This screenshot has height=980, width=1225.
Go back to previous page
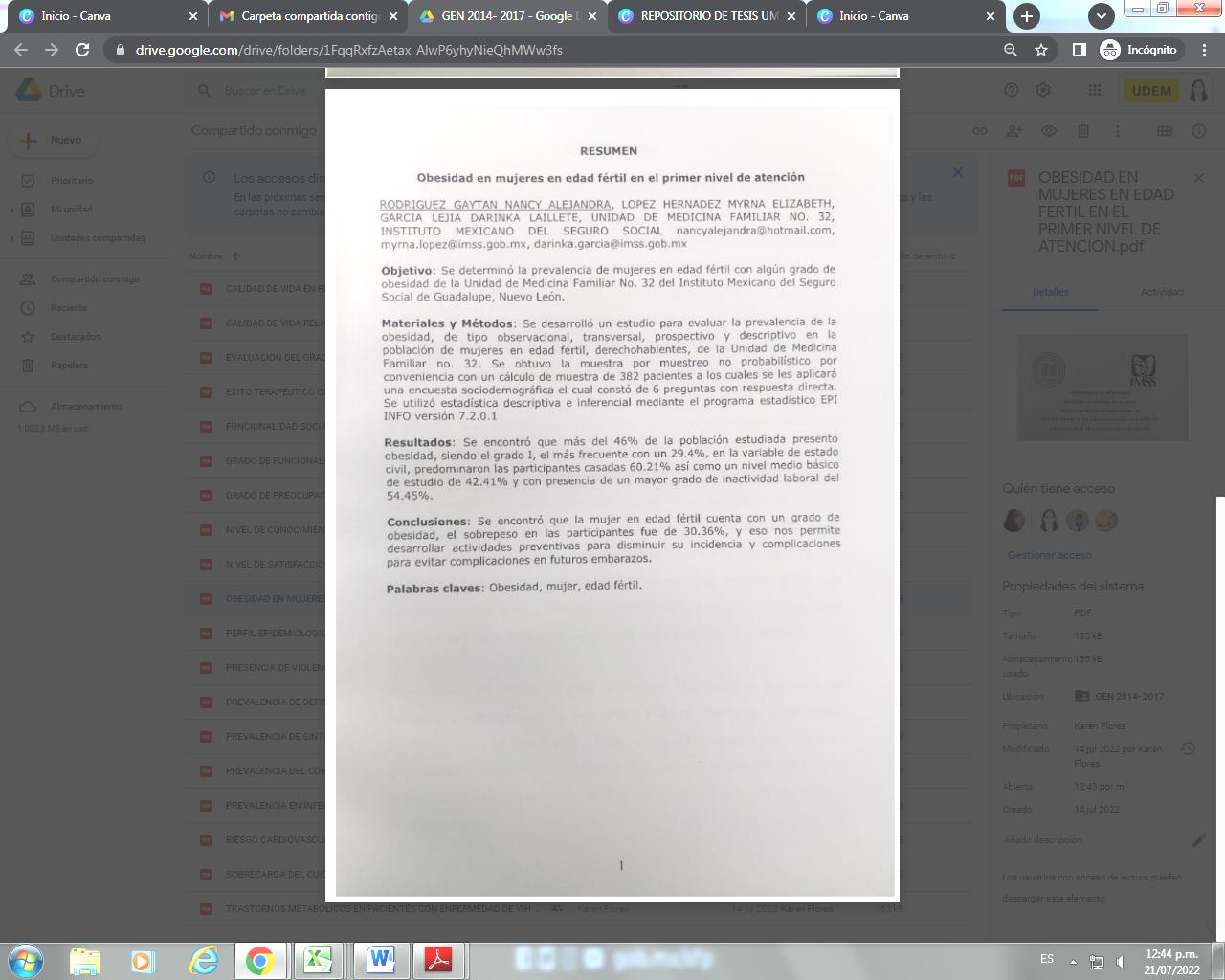point(21,50)
